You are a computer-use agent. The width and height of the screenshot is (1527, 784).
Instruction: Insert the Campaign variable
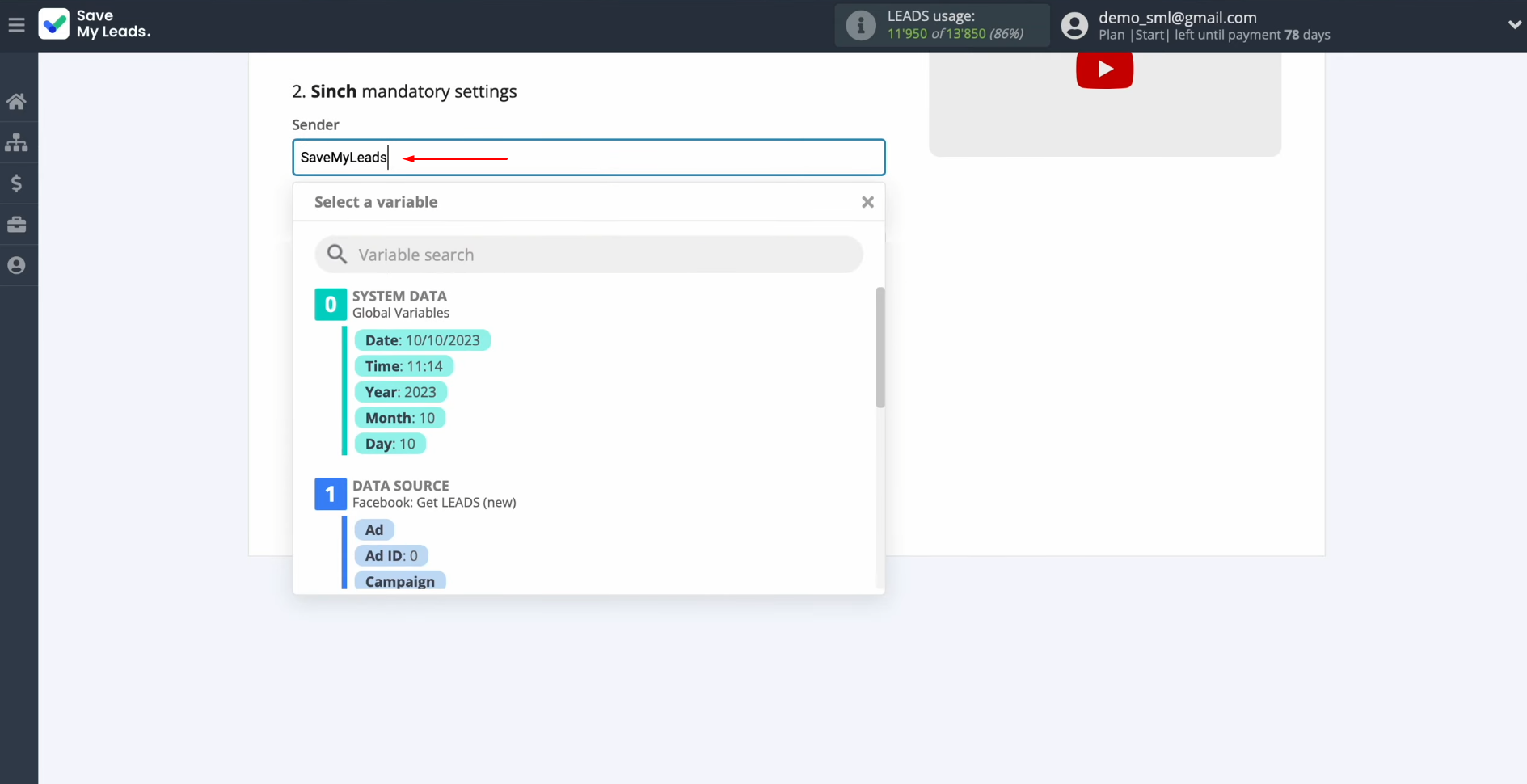tap(399, 581)
